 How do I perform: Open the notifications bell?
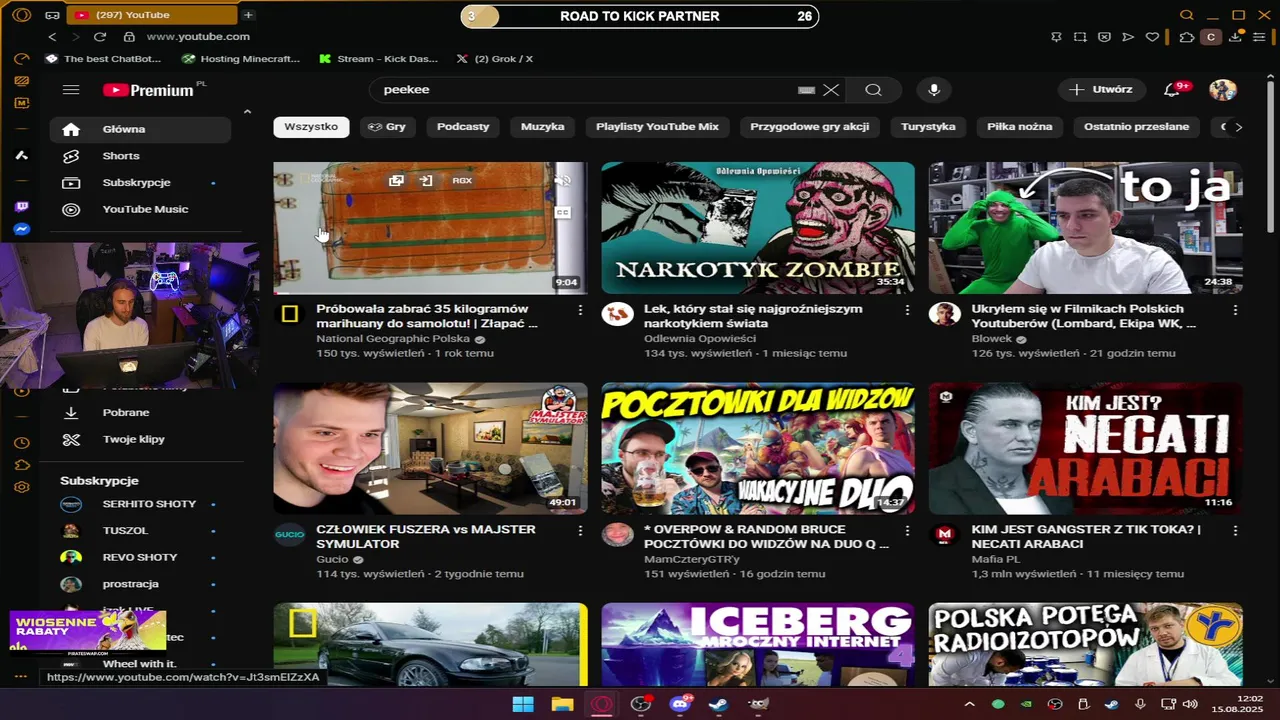pyautogui.click(x=1173, y=90)
